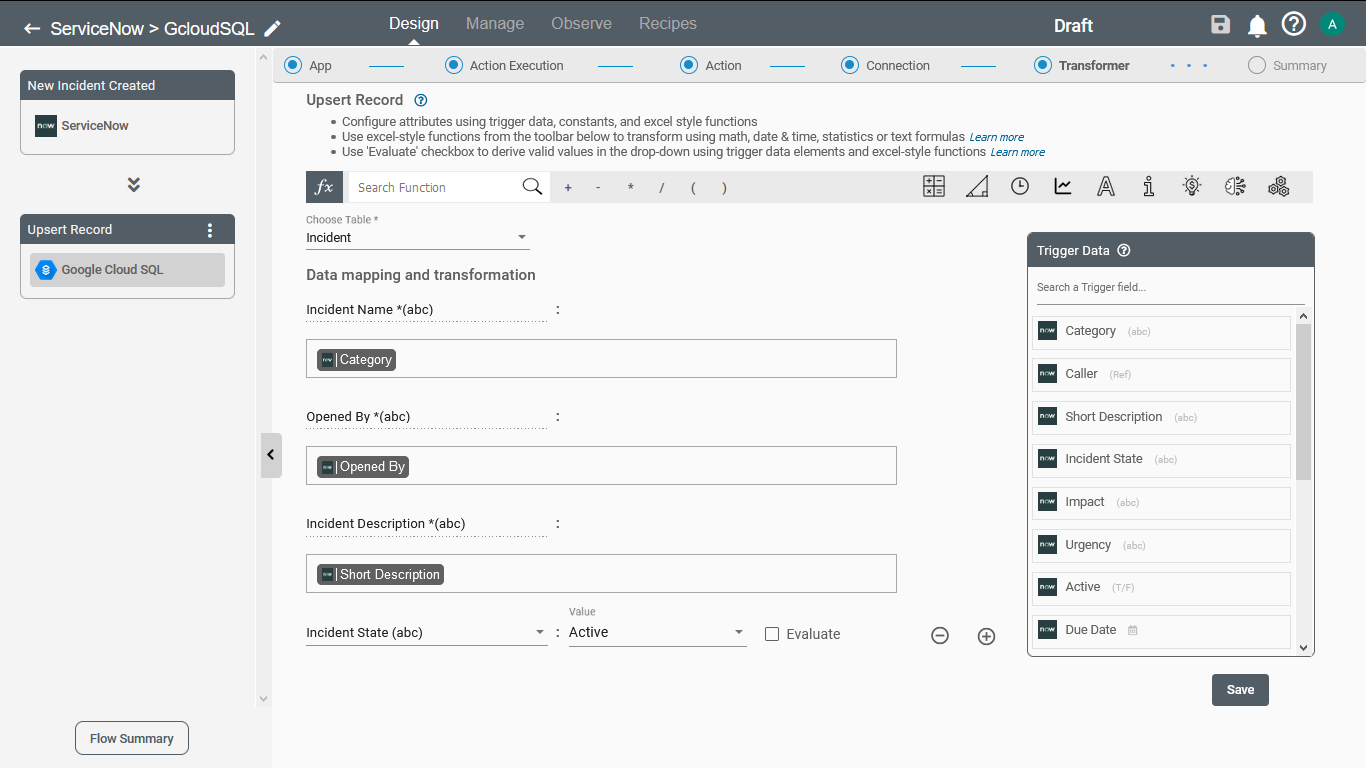The width and height of the screenshot is (1366, 768).
Task: Insert the minus operator
Action: (x=598, y=188)
